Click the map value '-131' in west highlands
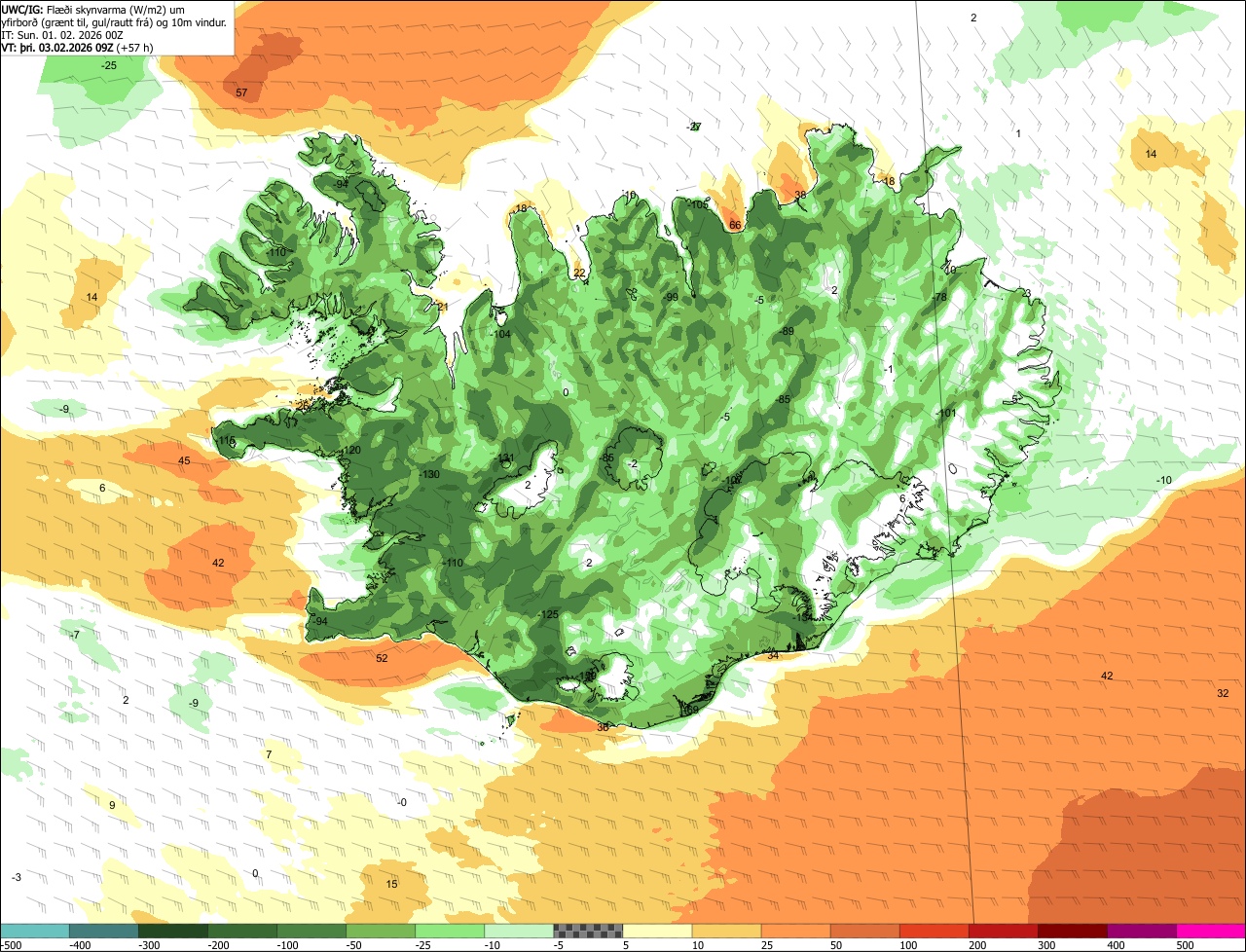Screen dimensions: 1246x952 504,458
